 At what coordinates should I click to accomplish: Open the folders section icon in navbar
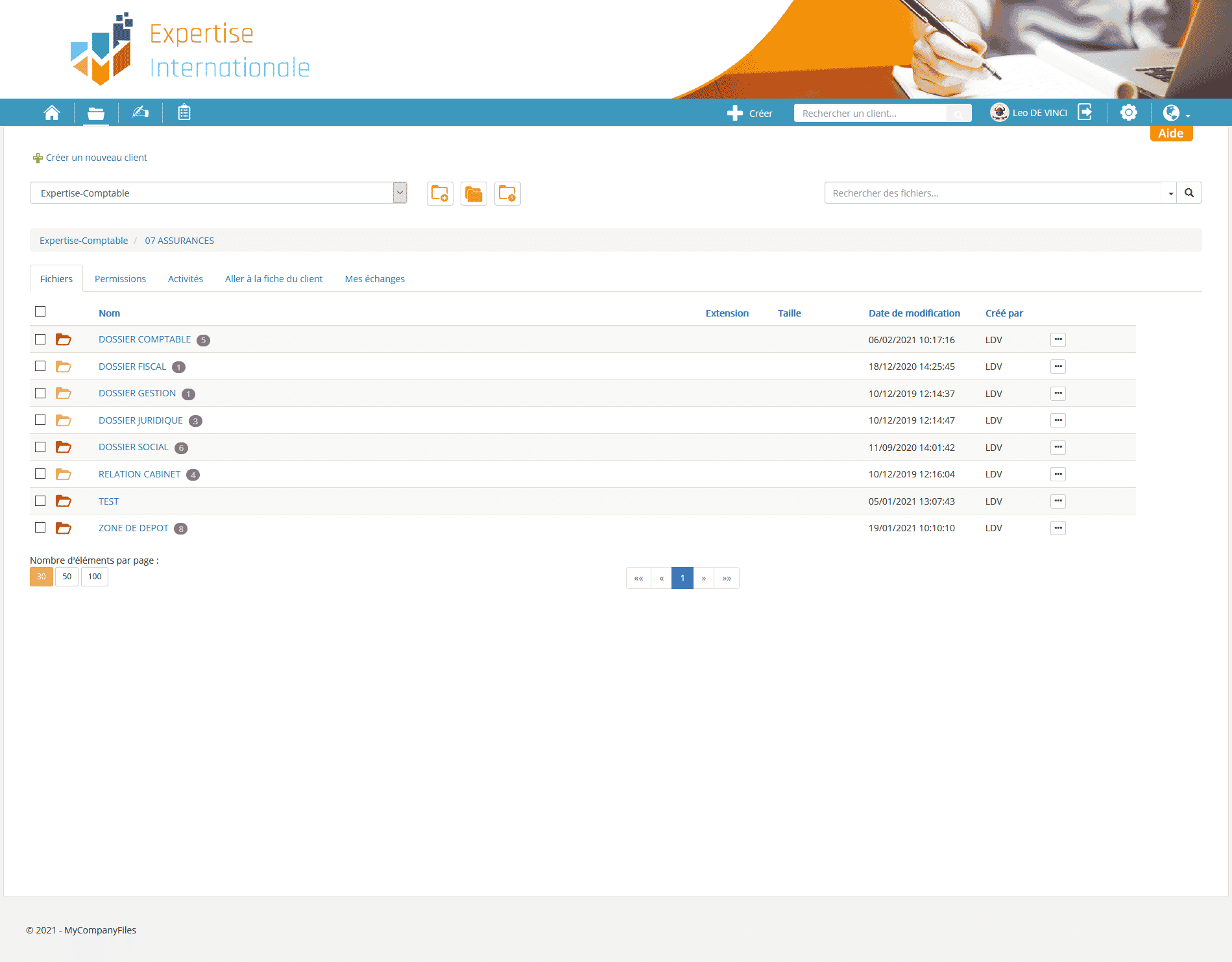tap(96, 114)
